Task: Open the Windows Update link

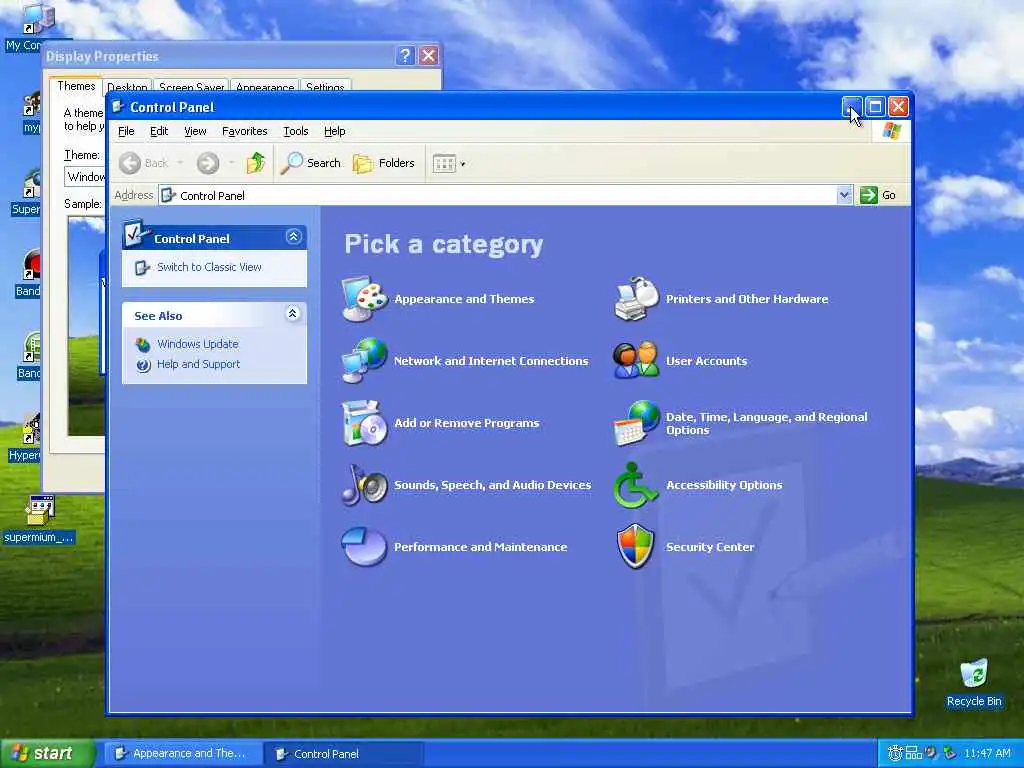Action: point(197,344)
